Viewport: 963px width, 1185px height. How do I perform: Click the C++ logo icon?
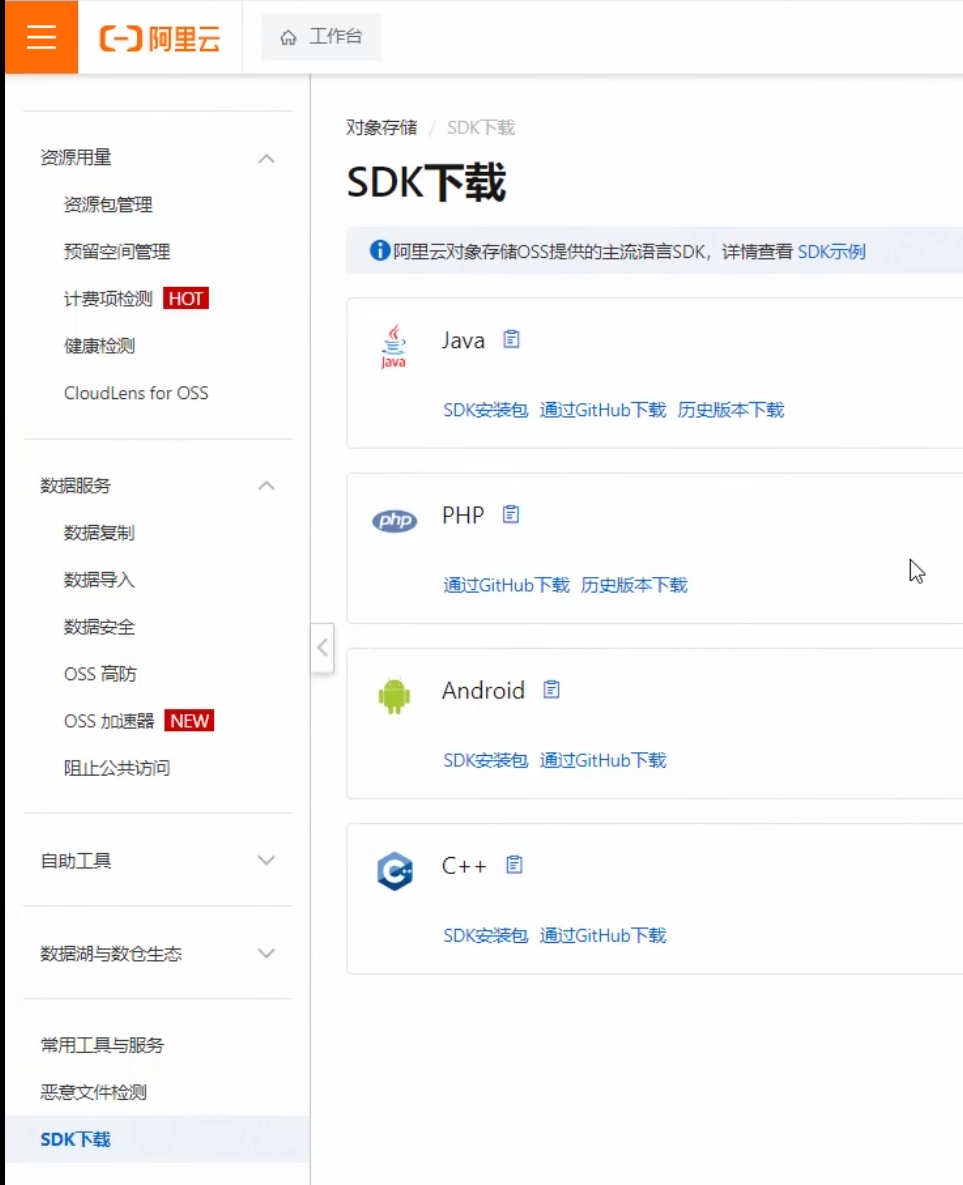395,871
